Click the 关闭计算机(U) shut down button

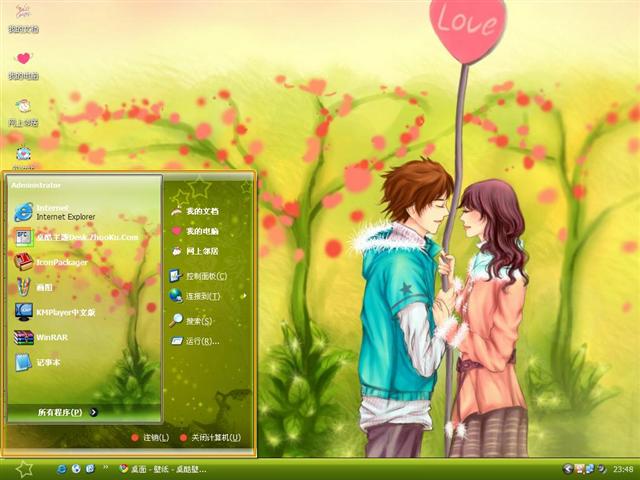pyautogui.click(x=211, y=438)
